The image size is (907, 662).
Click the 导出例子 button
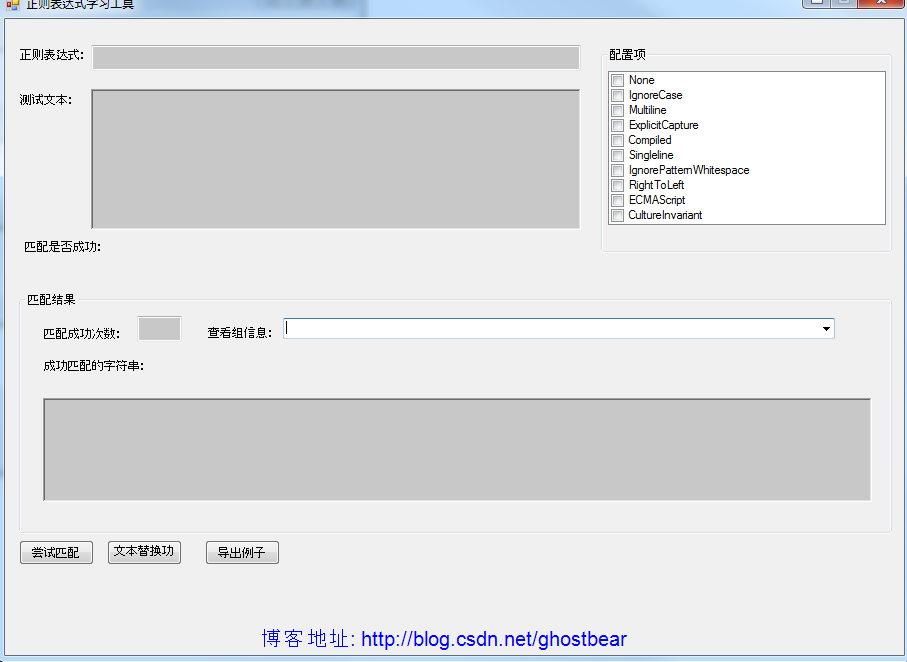click(242, 553)
